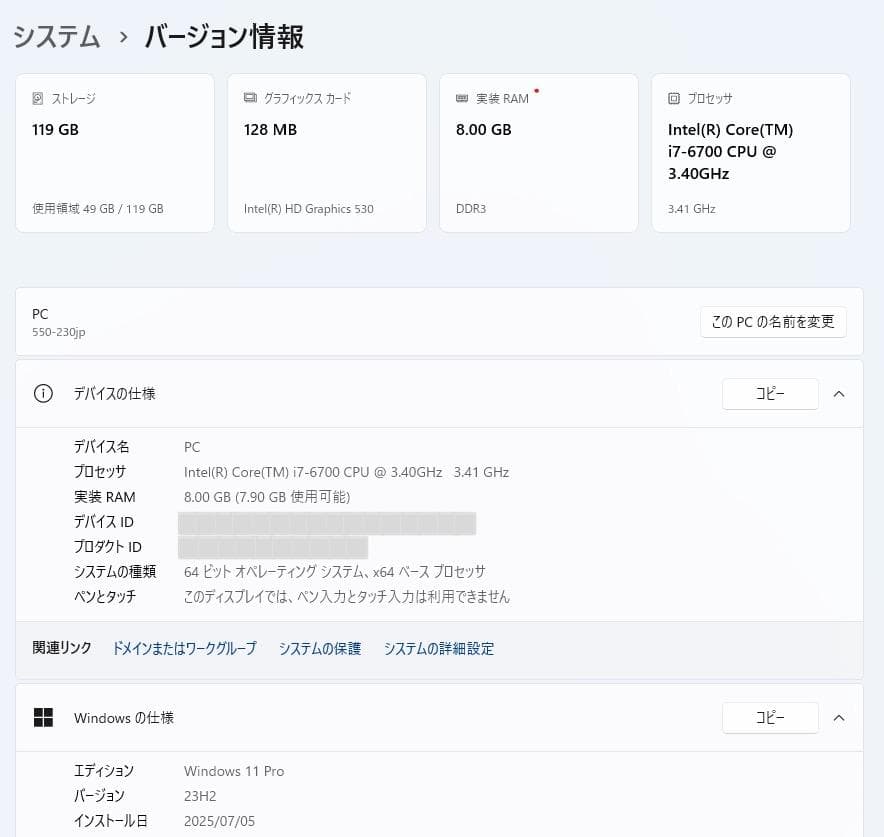Collapse the デバイスの仕様 section with its chevron
Image resolution: width=884 pixels, height=837 pixels.
[839, 394]
